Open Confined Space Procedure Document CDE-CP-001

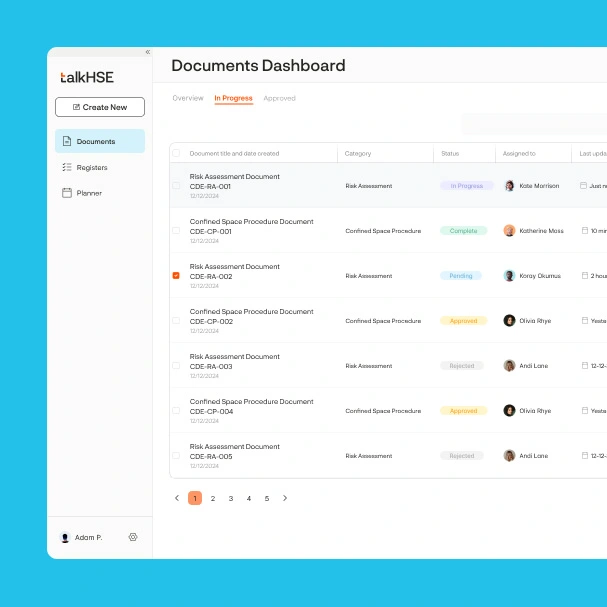pyautogui.click(x=252, y=226)
